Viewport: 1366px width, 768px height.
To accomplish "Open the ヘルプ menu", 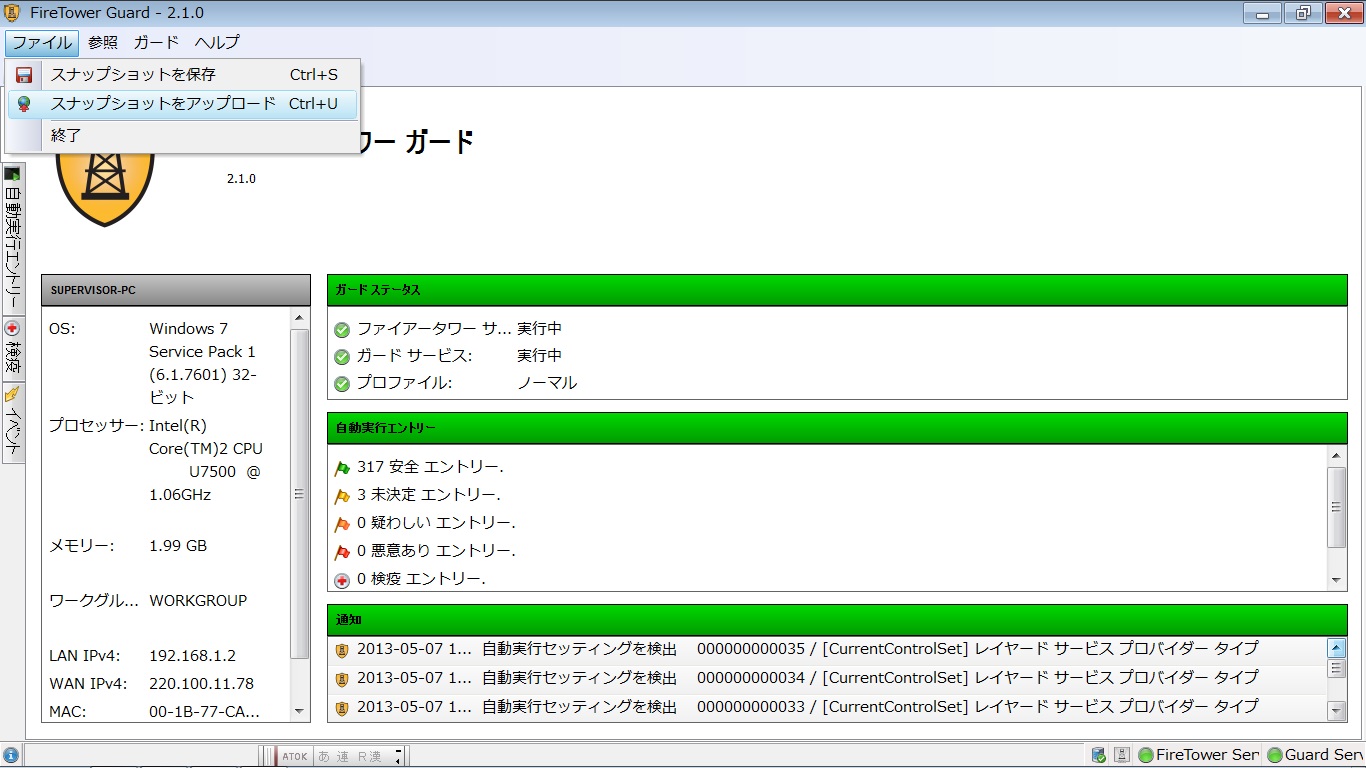I will coord(217,43).
